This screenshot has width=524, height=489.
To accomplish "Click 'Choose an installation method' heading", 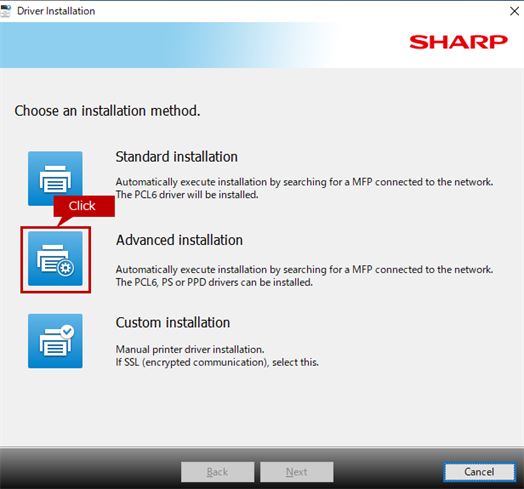I will point(107,111).
